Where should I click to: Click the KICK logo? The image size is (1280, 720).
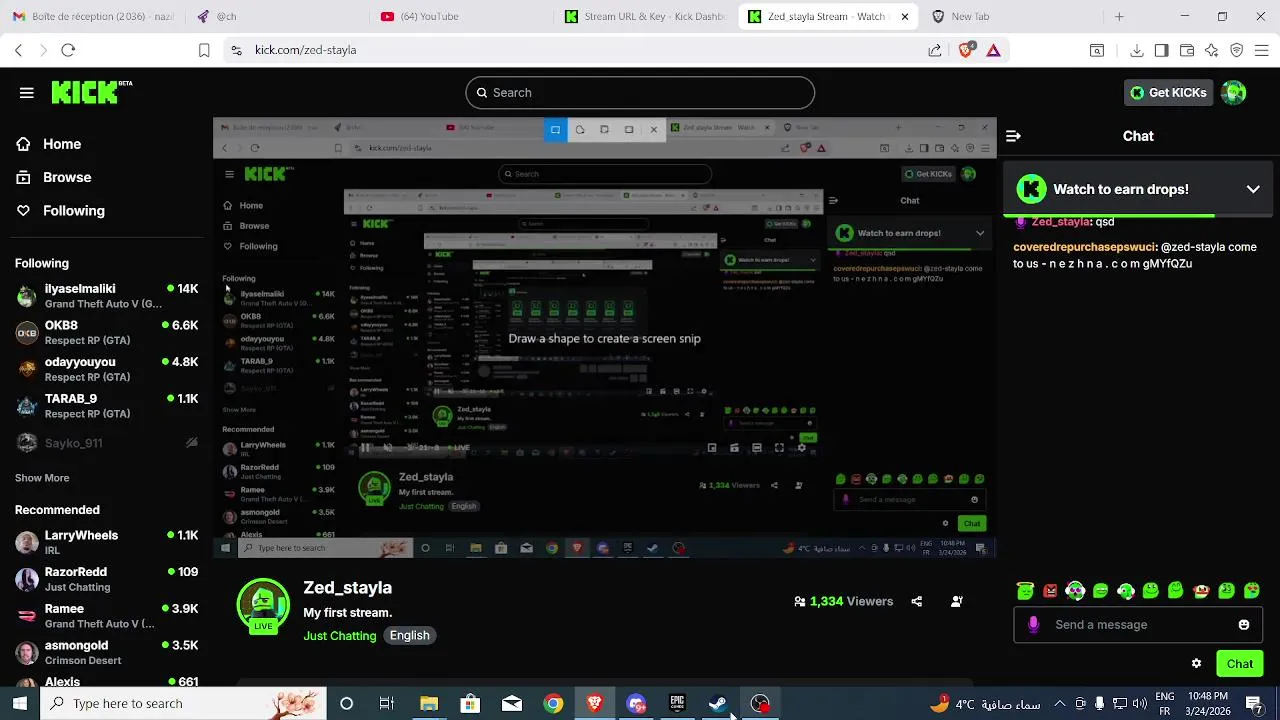[90, 92]
